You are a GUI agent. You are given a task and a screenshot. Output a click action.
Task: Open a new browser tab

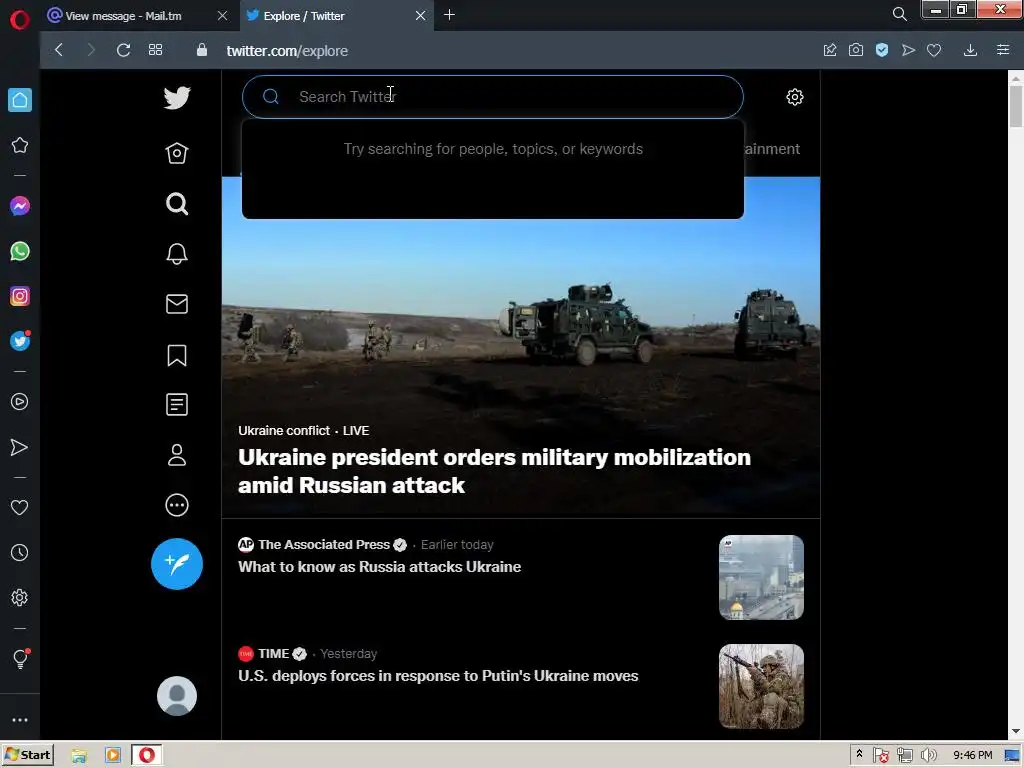[449, 15]
